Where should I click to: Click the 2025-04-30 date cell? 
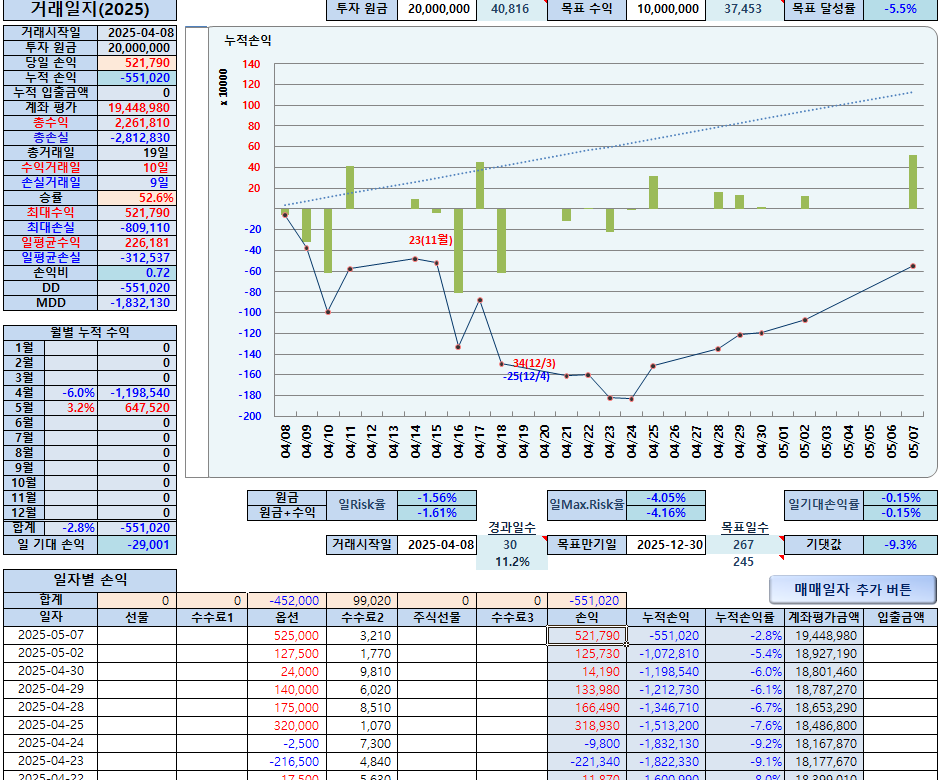51,671
